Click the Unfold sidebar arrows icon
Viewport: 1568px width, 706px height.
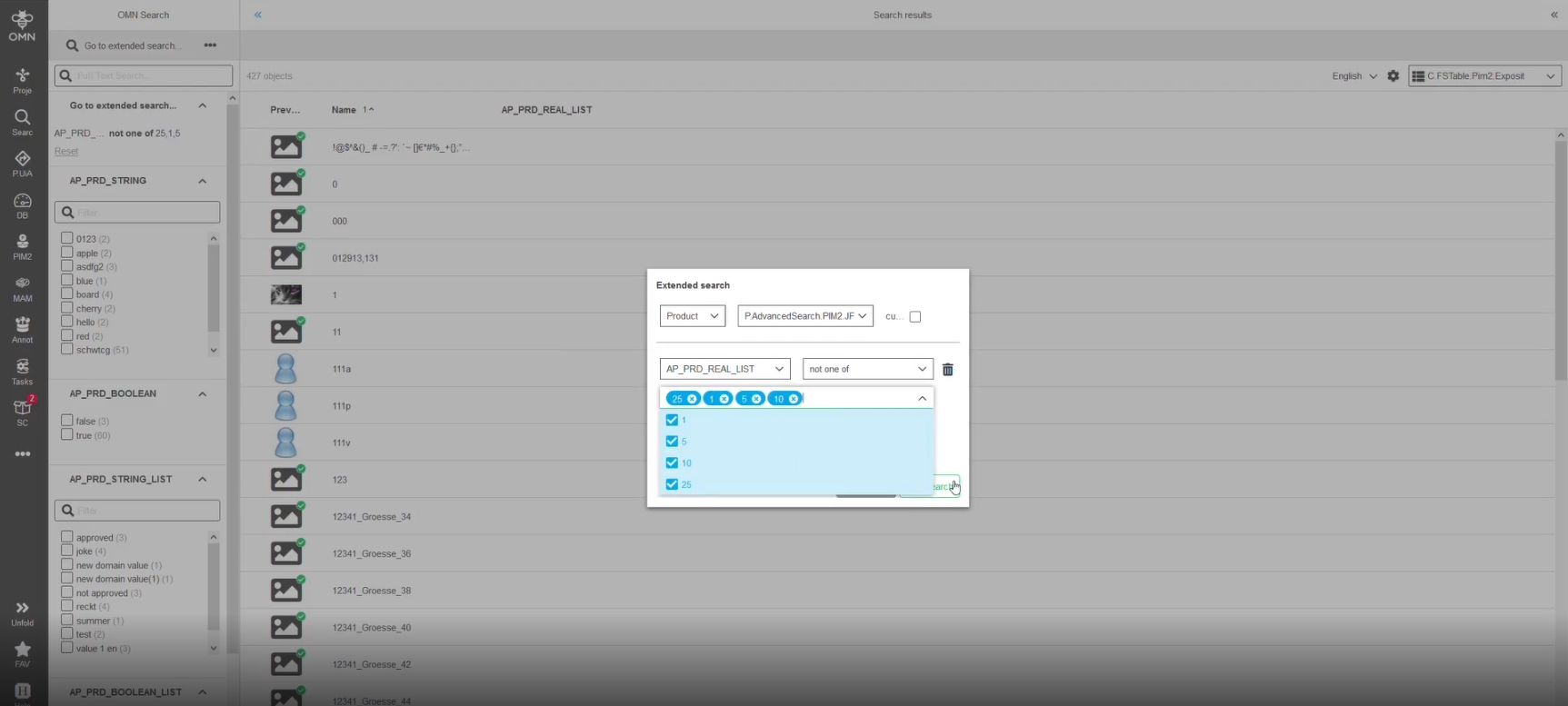pos(22,612)
